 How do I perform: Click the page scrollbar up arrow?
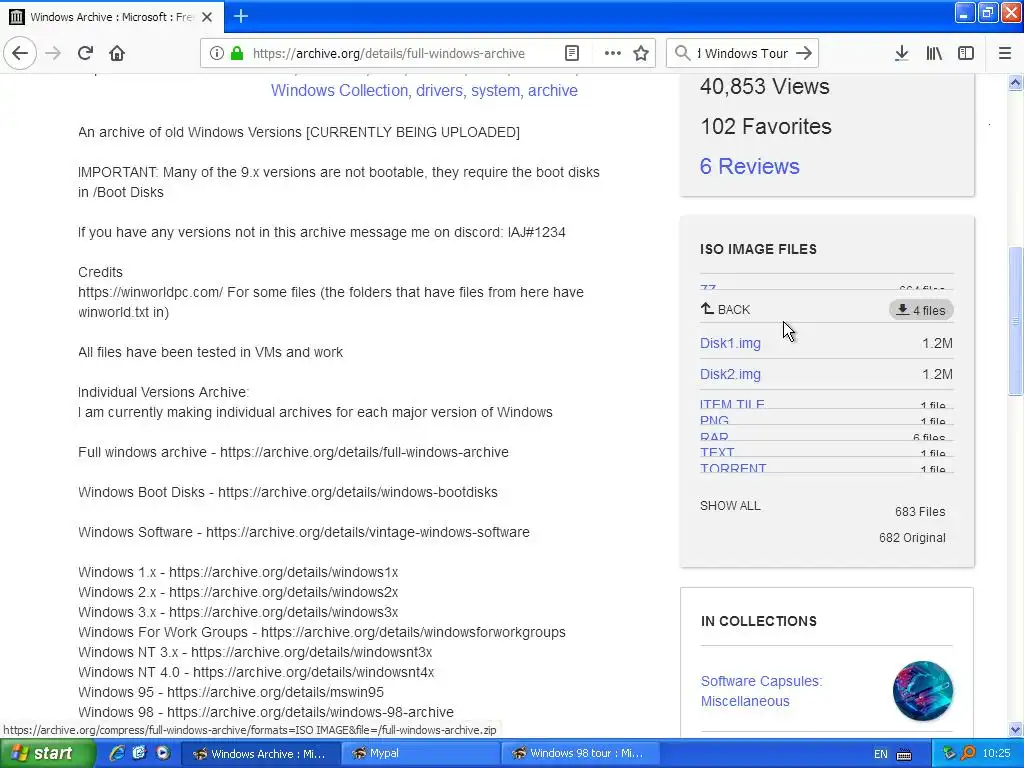click(x=1016, y=82)
